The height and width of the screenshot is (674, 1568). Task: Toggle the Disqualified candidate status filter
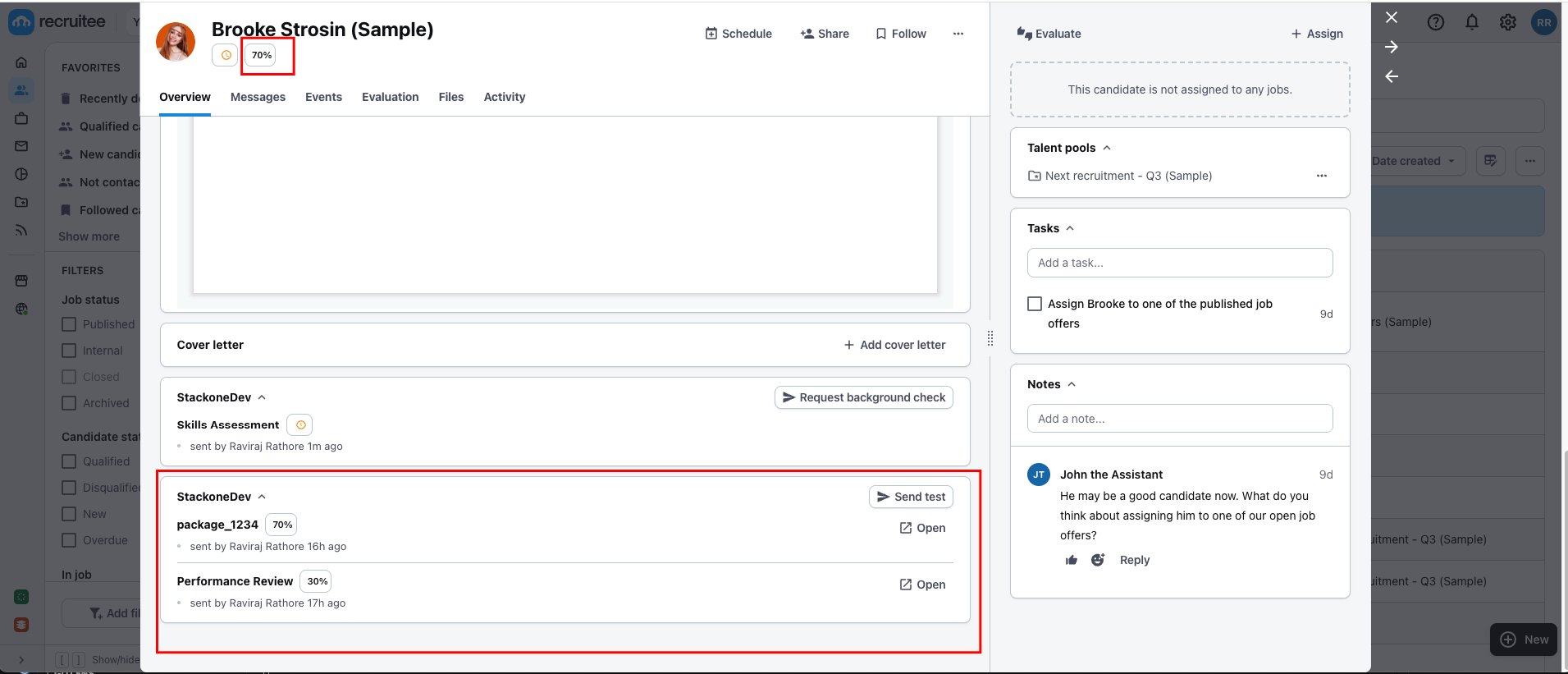click(70, 488)
